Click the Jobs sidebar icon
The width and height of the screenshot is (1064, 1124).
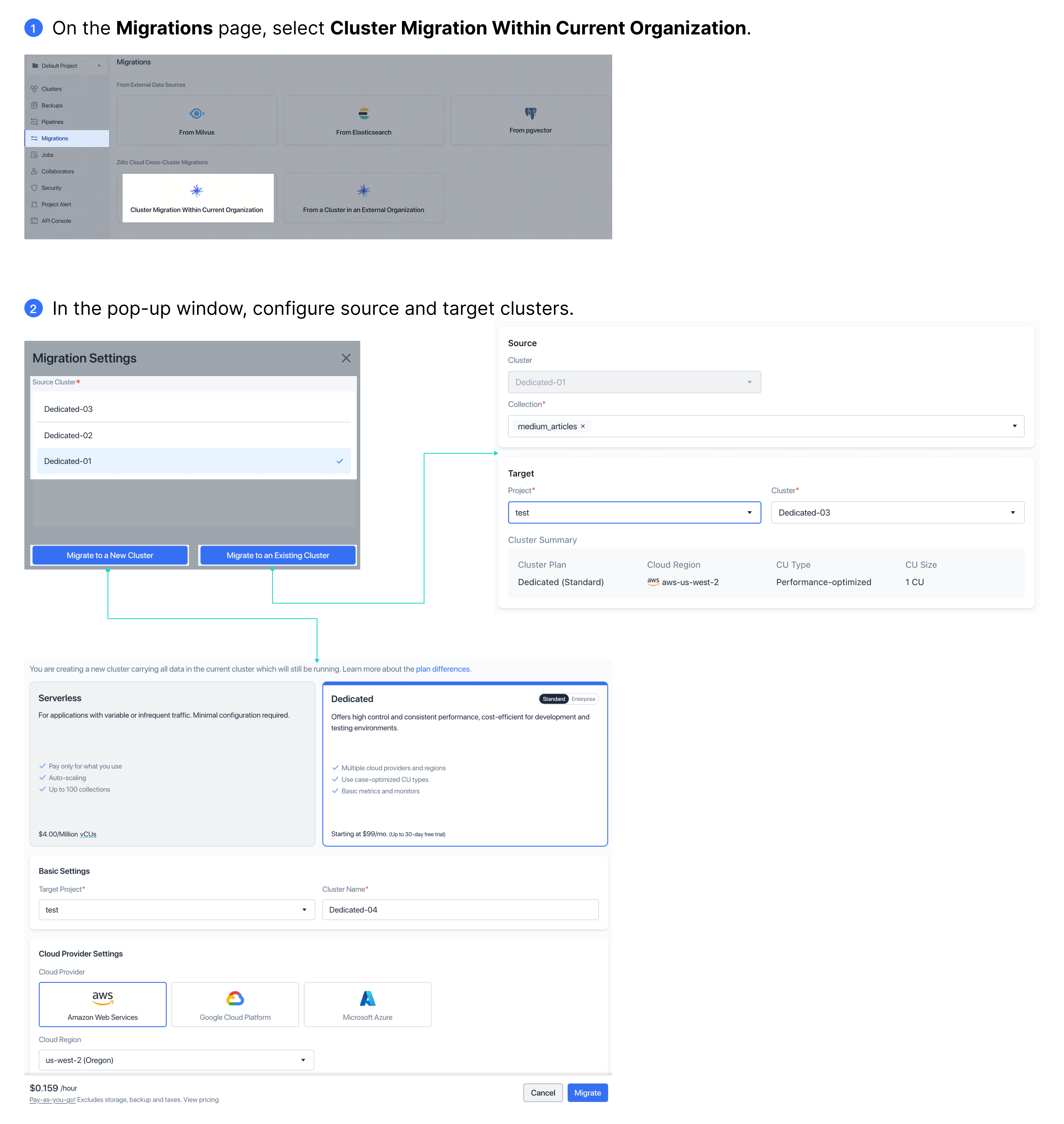pos(34,155)
